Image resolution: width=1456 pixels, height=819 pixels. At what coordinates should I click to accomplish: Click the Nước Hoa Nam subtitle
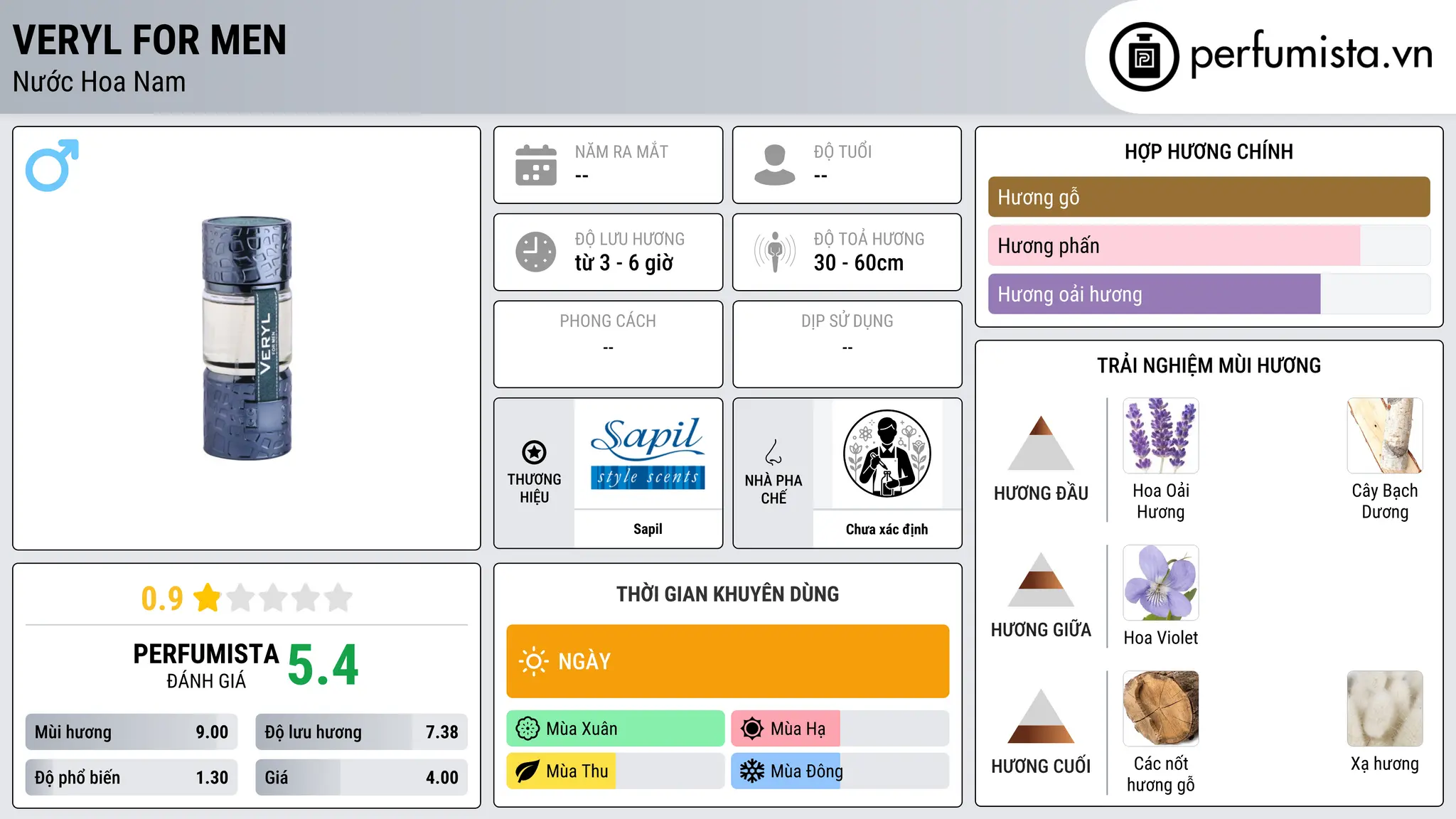point(99,82)
